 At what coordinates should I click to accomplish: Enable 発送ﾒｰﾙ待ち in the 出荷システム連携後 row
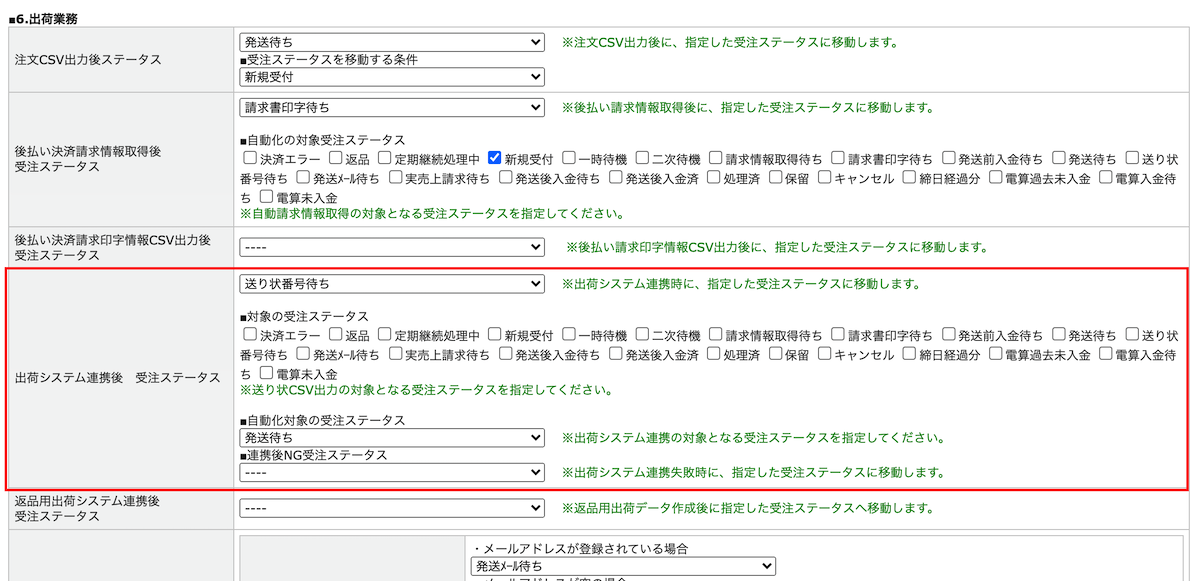304,354
